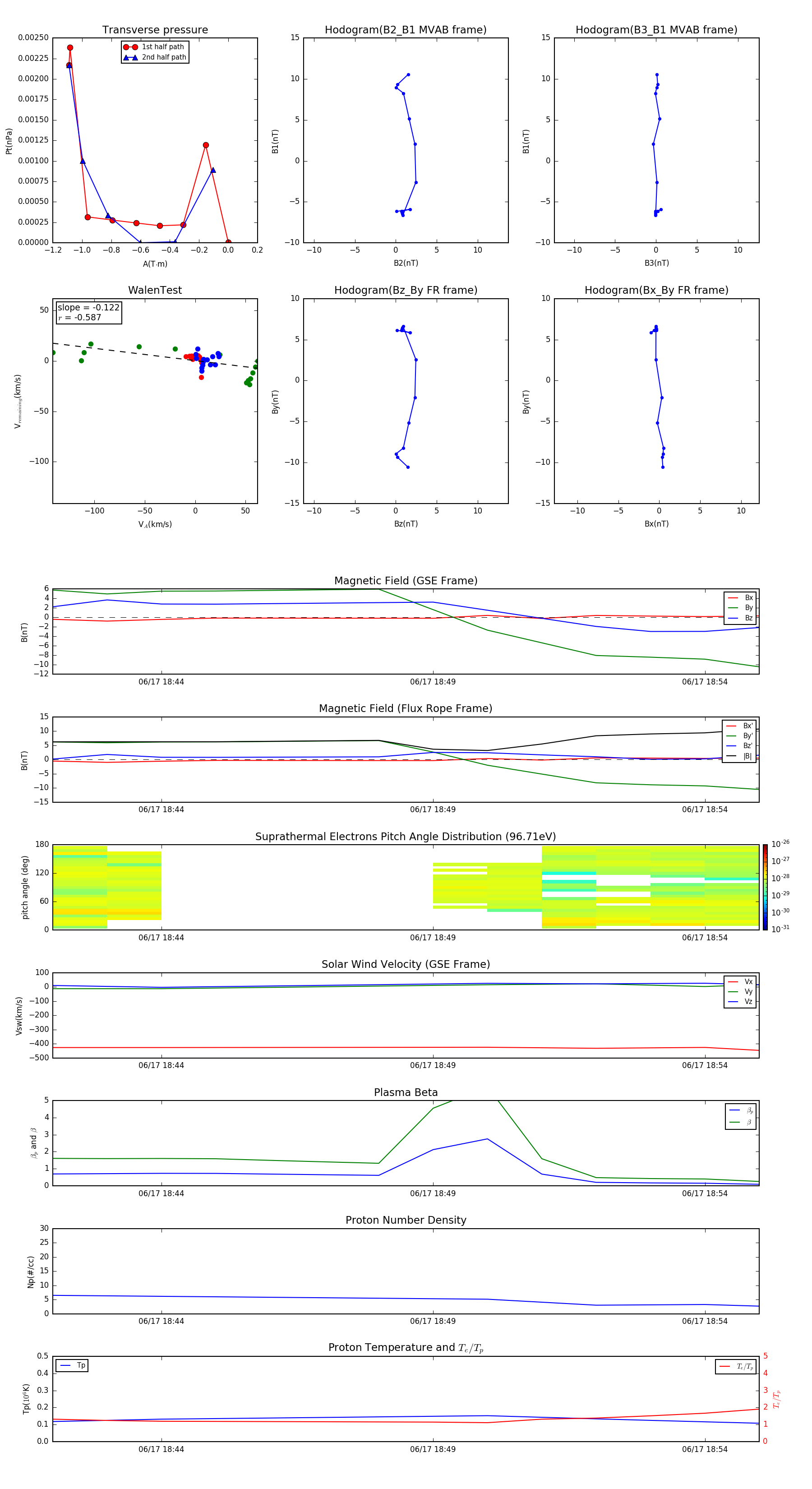The image size is (812, 1489).
Task: Click the Suprathermal Electrons Pitch Angle title
Action: pos(406,837)
